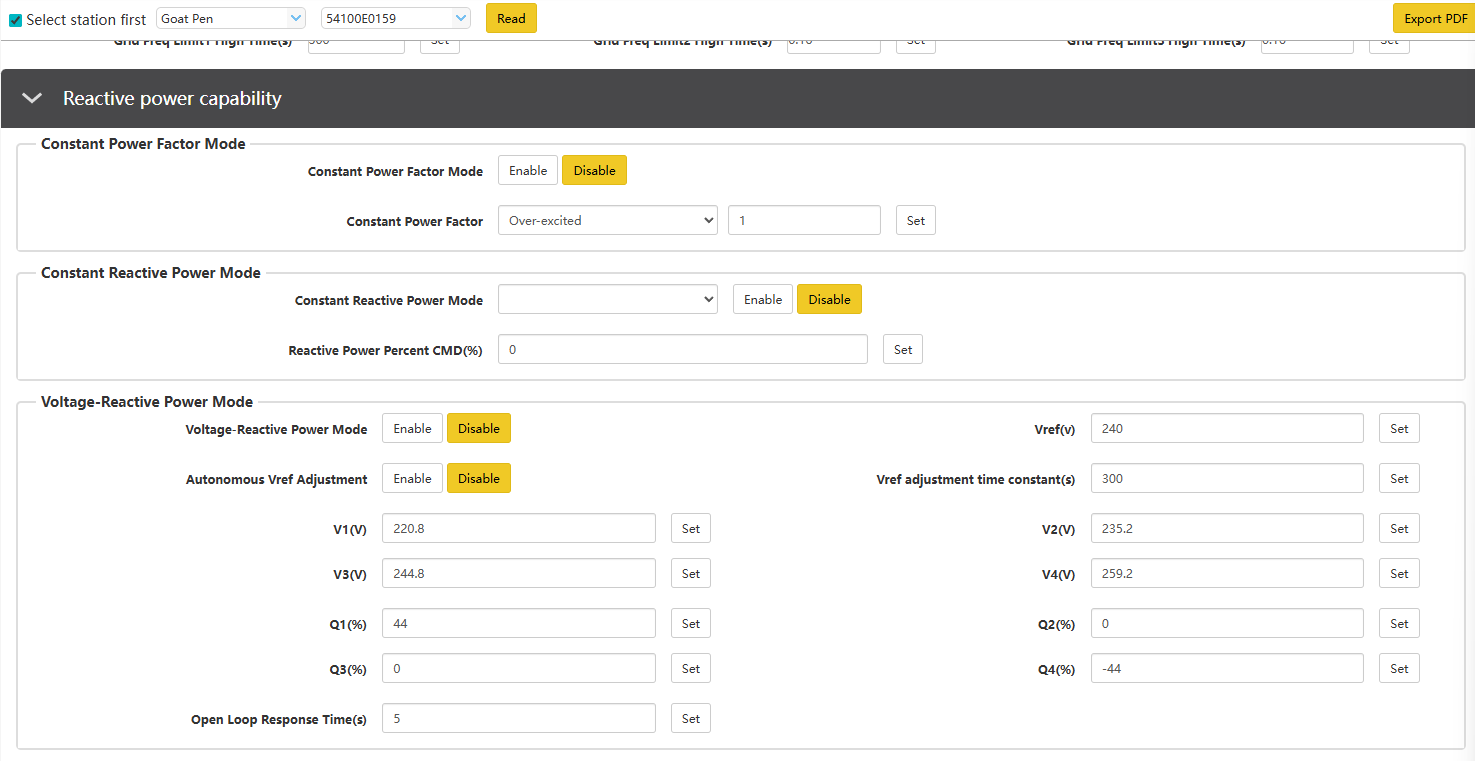Image resolution: width=1475 pixels, height=761 pixels.
Task: Click the Read button
Action: point(511,18)
